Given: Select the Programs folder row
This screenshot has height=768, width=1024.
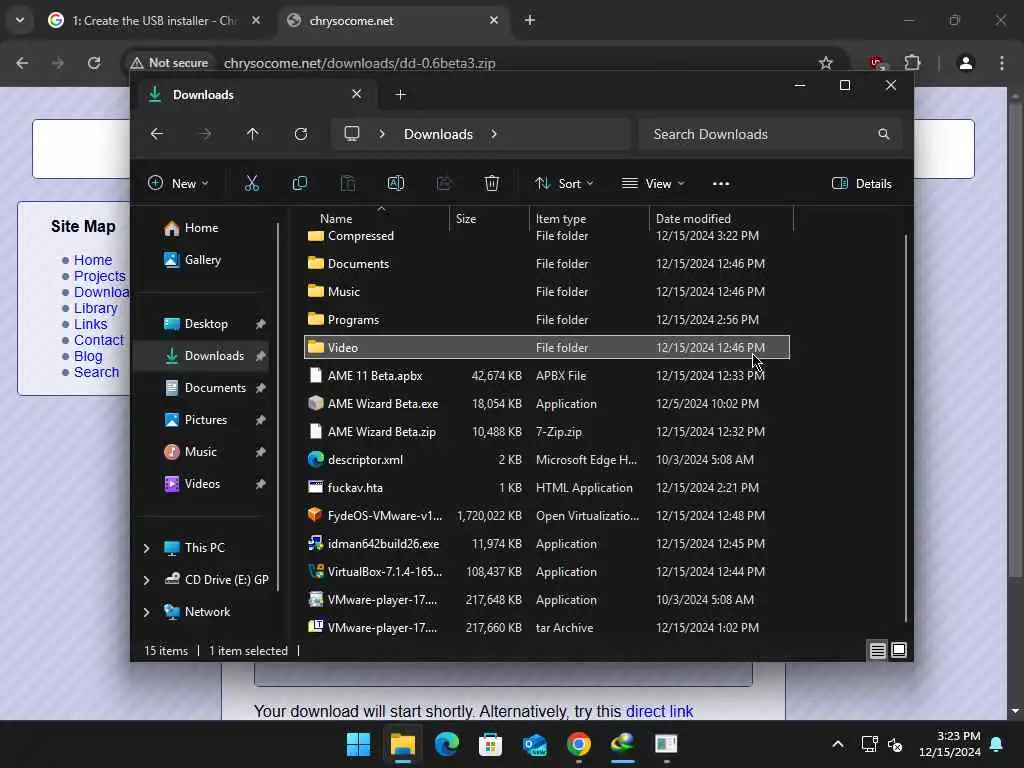Looking at the screenshot, I should (547, 320).
